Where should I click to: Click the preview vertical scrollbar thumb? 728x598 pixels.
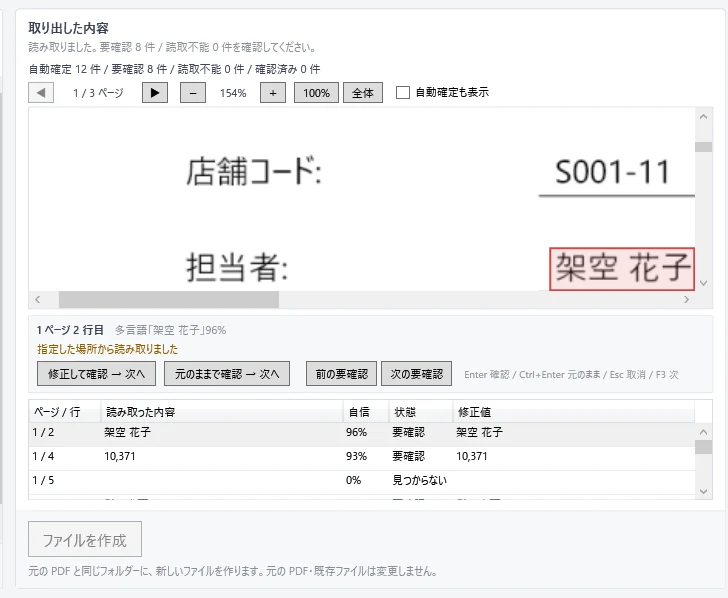click(x=703, y=147)
